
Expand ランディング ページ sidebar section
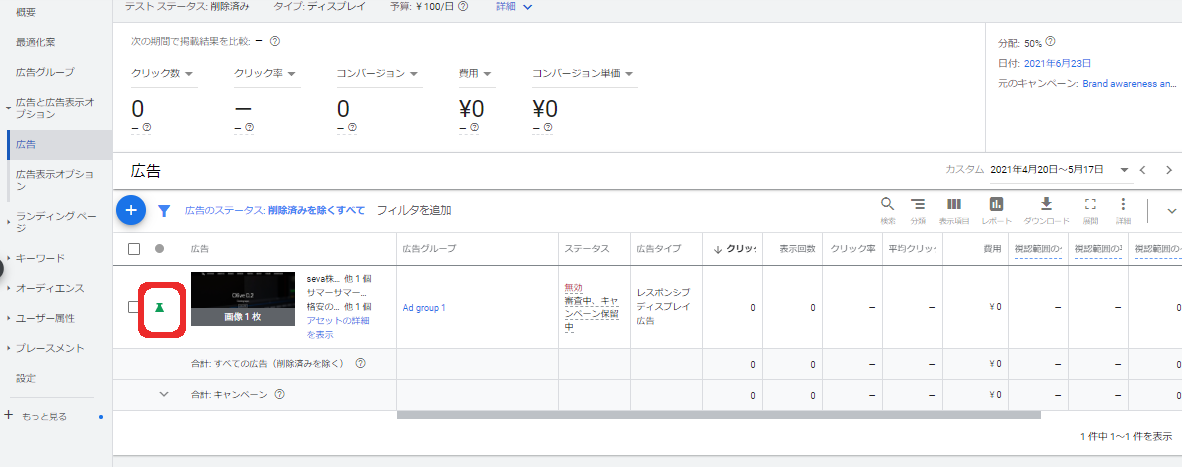point(8,222)
